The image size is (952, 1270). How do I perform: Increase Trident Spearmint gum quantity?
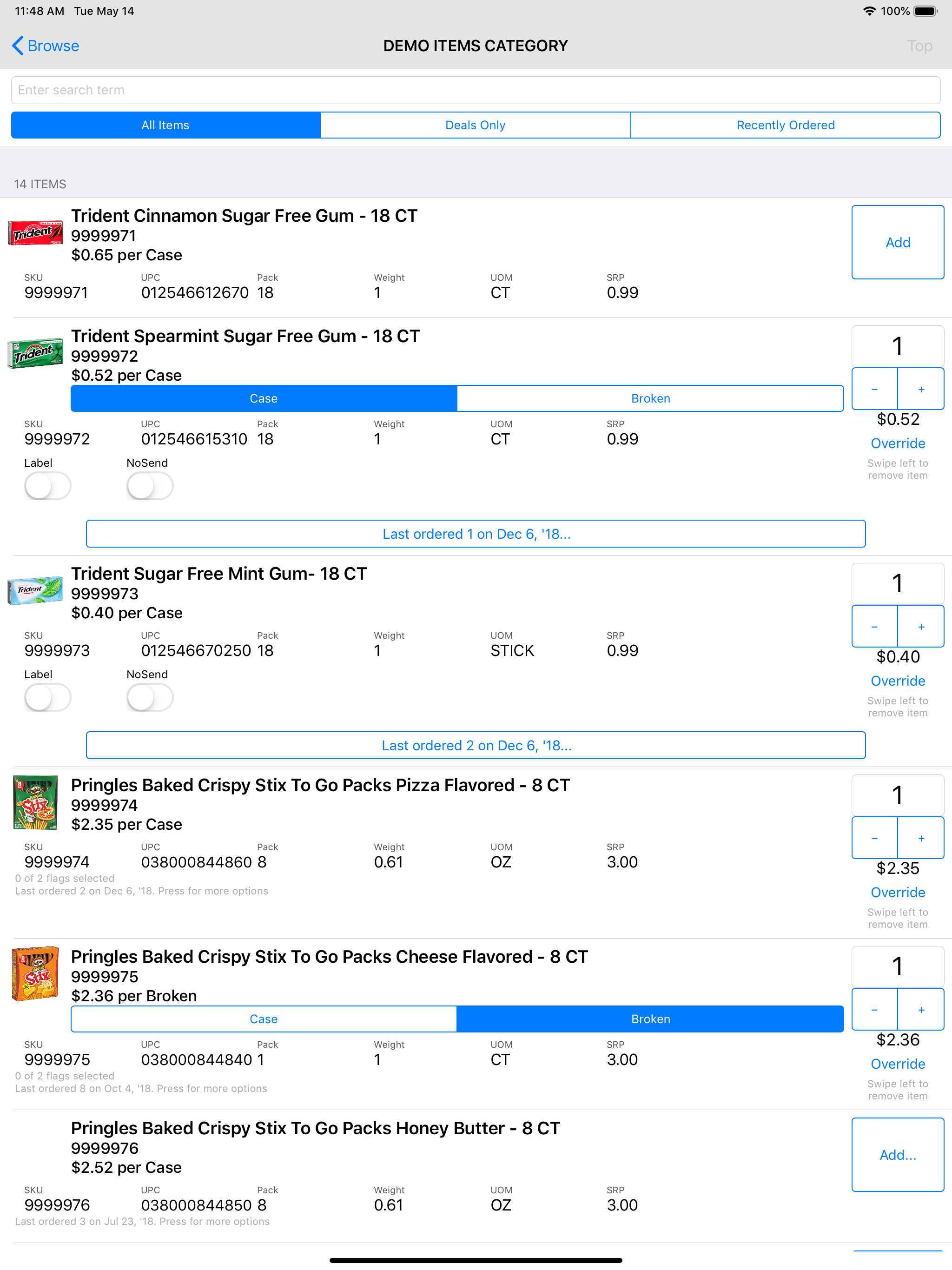(x=921, y=389)
